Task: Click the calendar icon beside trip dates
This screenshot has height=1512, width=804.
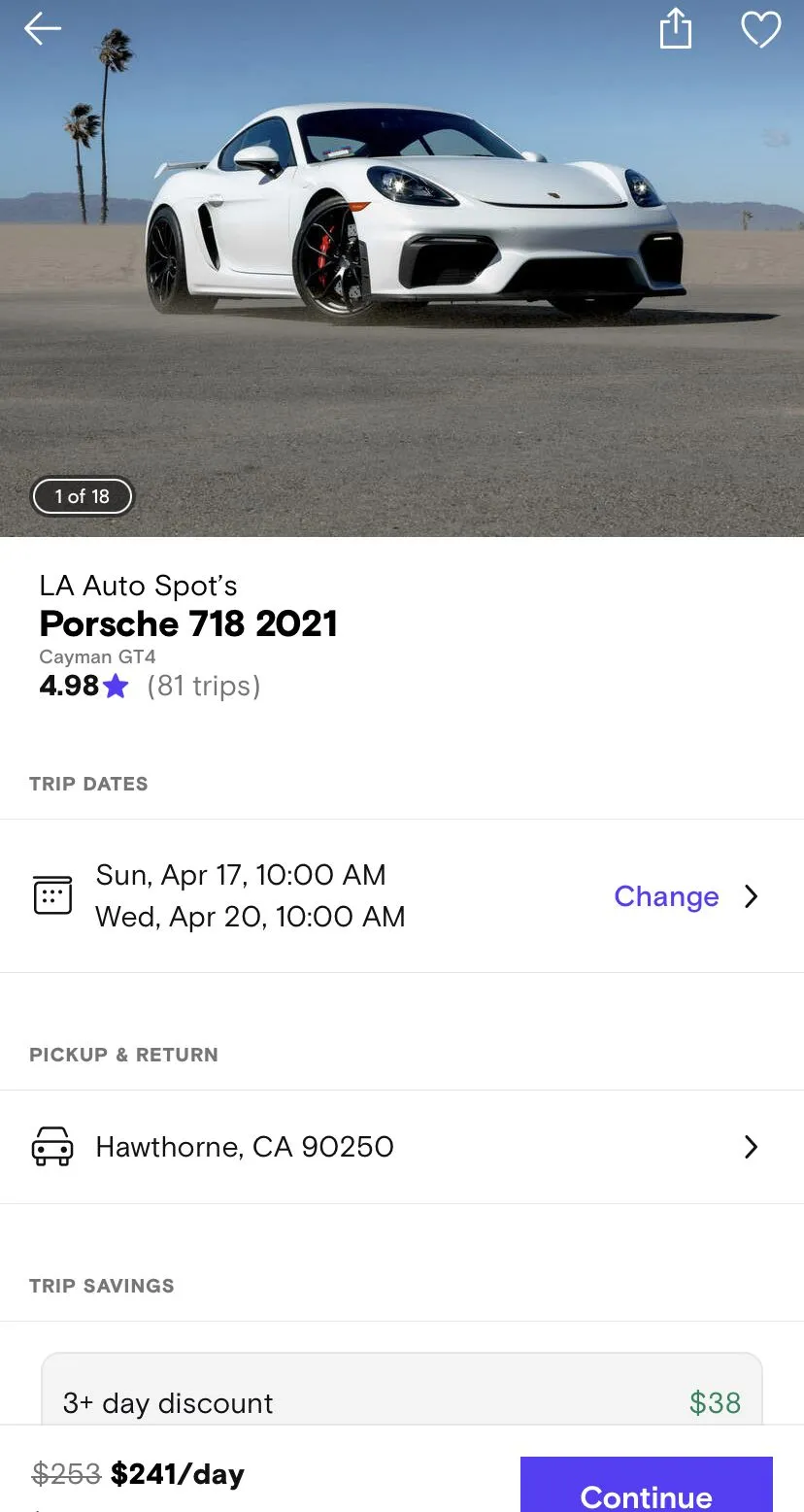Action: pyautogui.click(x=52, y=894)
